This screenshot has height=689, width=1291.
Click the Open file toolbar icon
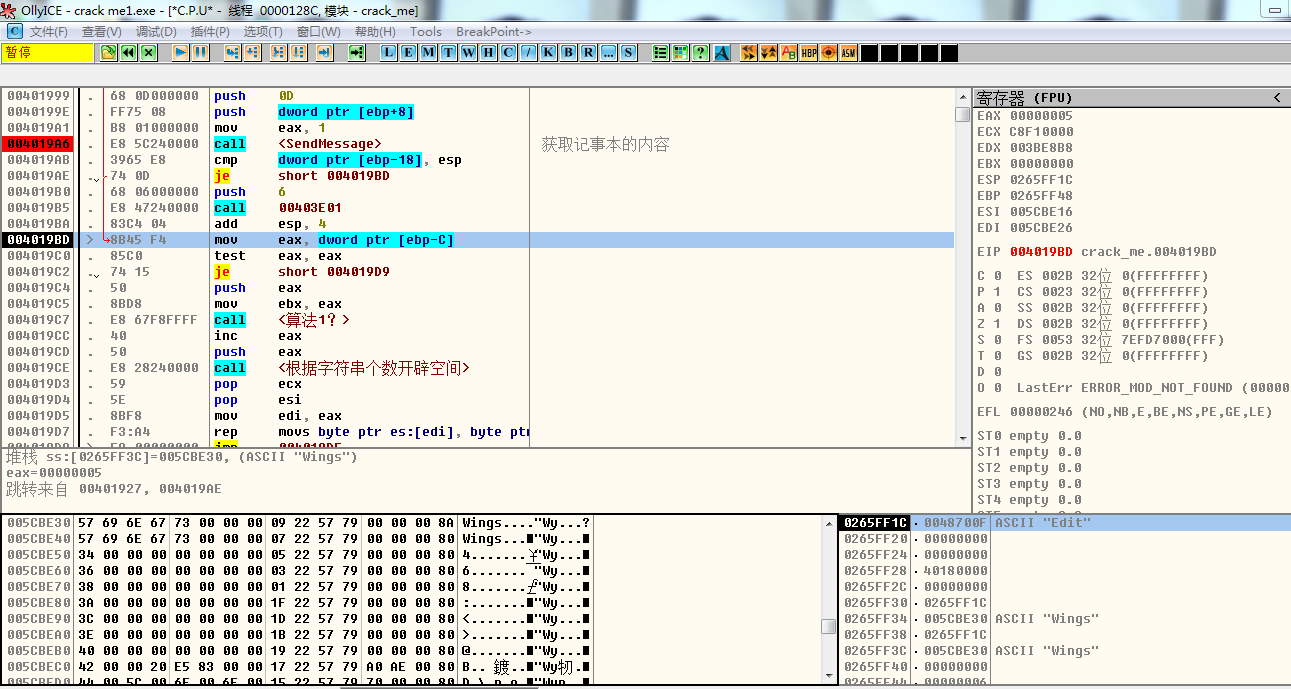coord(109,52)
